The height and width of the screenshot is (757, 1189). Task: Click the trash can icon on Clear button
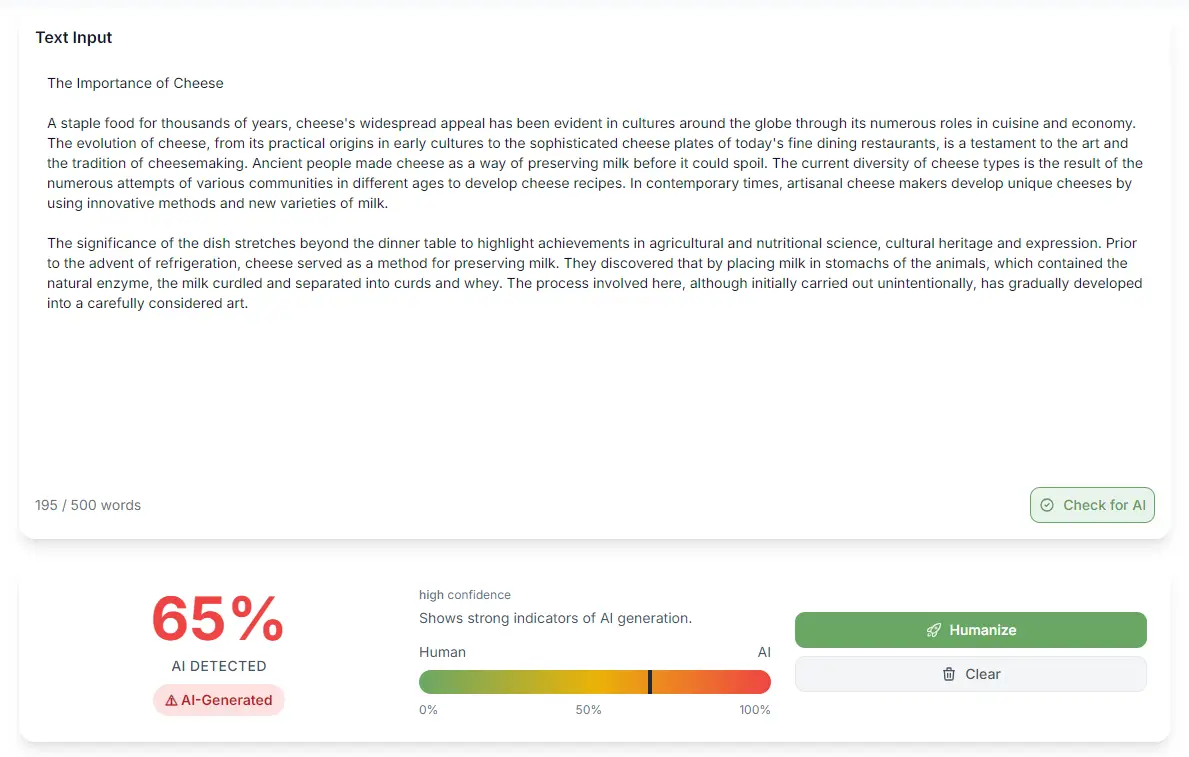(x=949, y=674)
